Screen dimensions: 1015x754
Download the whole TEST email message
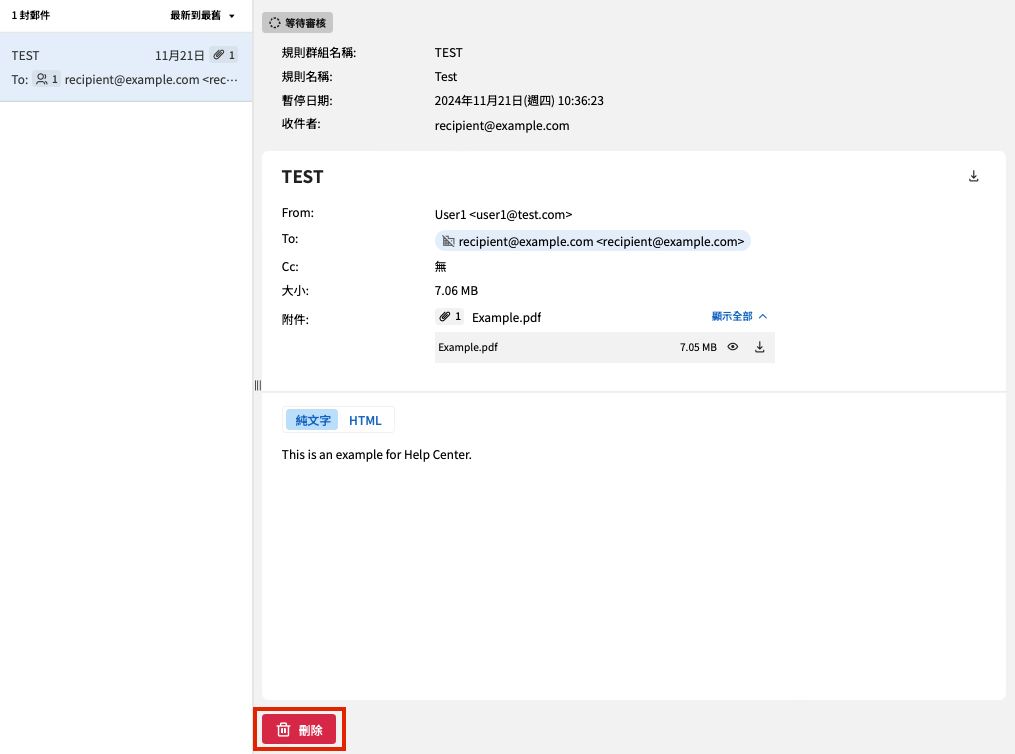click(974, 177)
